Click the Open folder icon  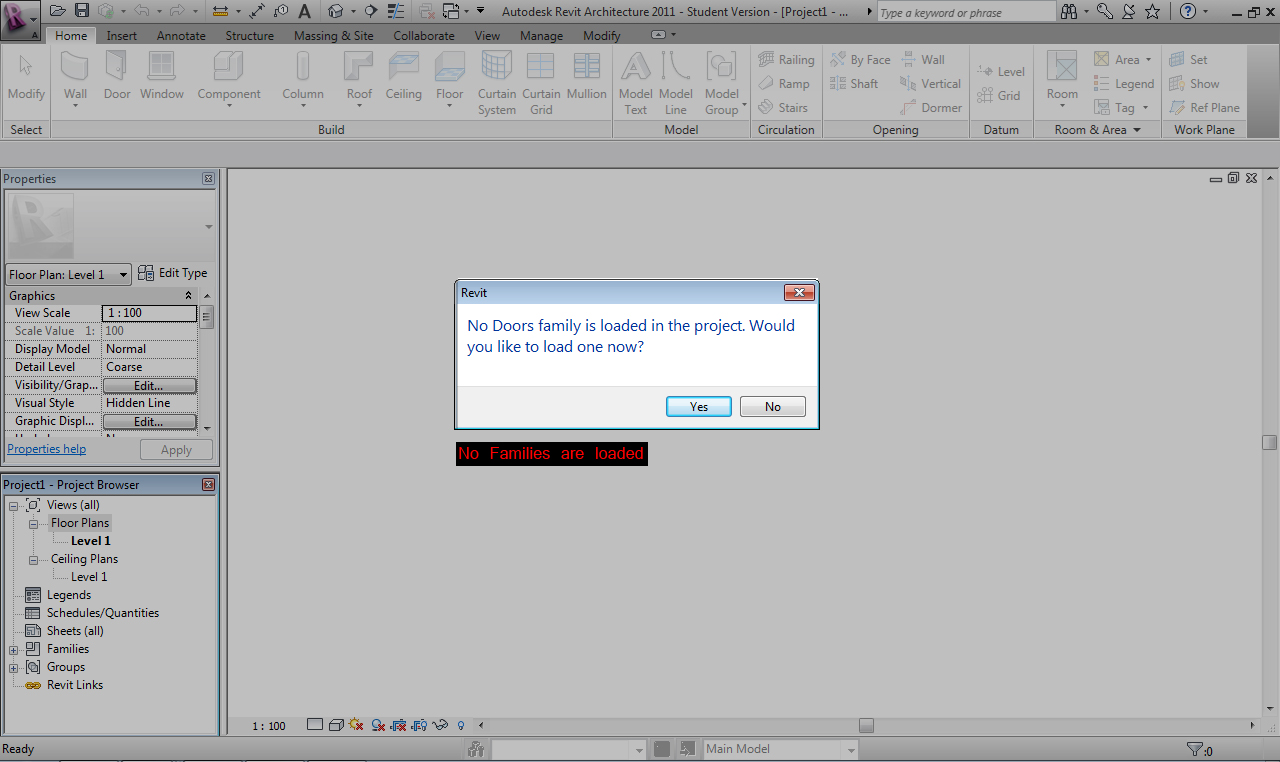(58, 11)
